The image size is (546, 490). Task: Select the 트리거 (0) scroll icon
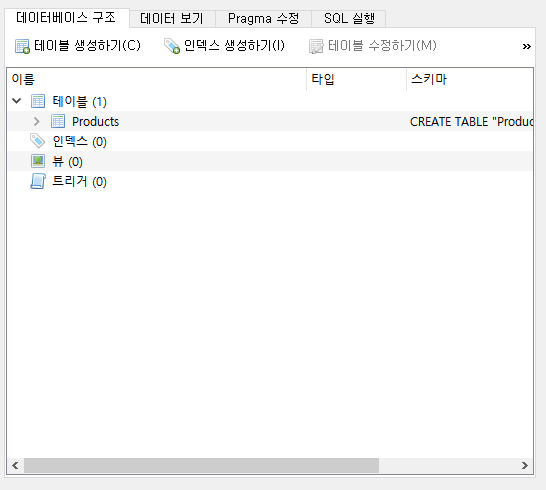click(38, 181)
